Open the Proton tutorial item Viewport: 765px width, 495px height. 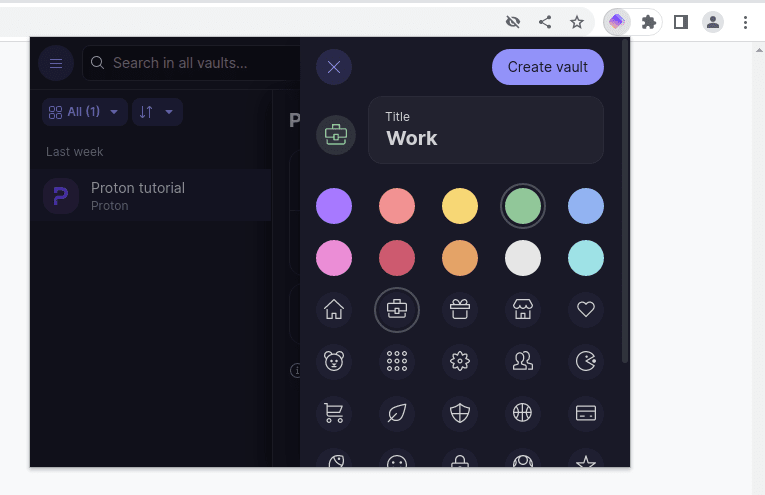click(x=151, y=196)
